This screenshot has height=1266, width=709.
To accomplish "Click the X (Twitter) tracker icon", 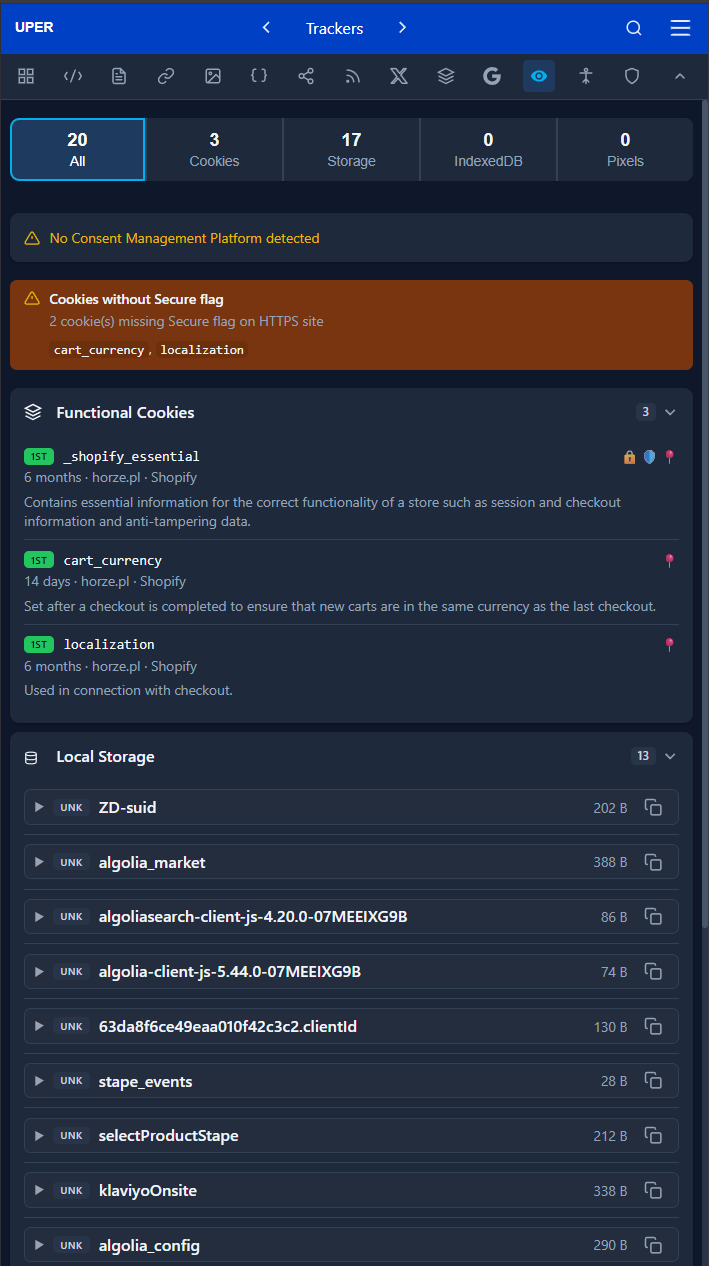I will 399,76.
